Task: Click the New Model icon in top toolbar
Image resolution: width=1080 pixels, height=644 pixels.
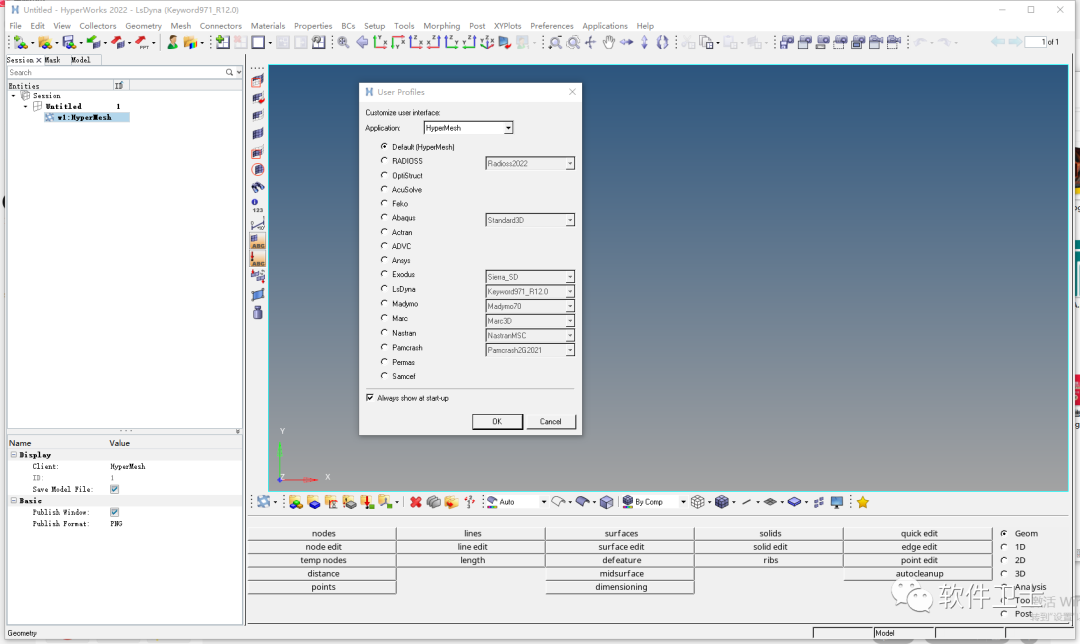Action: (x=21, y=43)
